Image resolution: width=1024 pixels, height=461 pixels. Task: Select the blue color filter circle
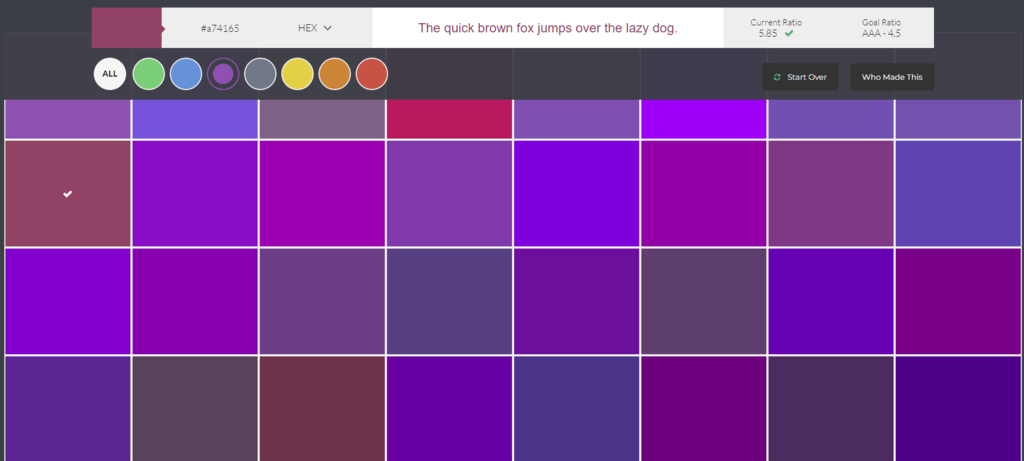pos(185,74)
